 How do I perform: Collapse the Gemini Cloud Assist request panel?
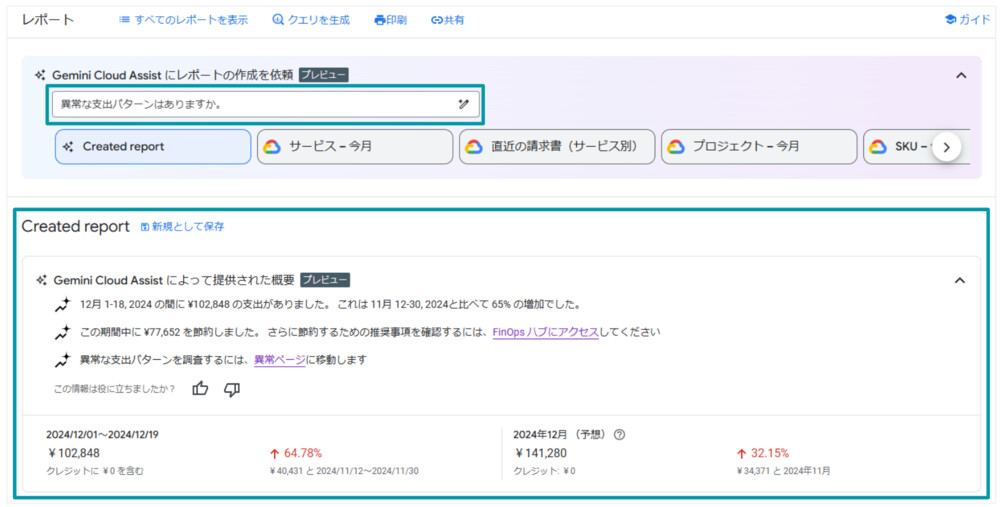click(961, 75)
